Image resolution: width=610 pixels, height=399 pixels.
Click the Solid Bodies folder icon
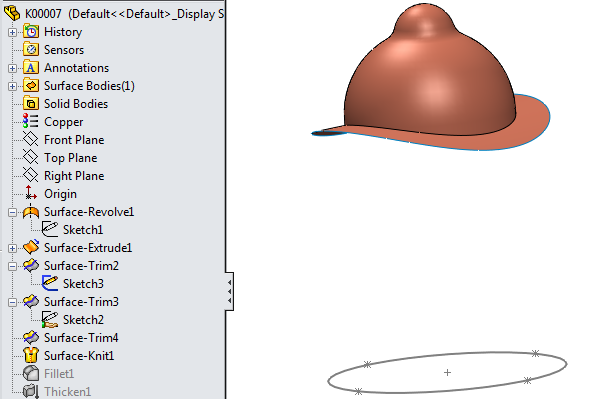[31, 103]
